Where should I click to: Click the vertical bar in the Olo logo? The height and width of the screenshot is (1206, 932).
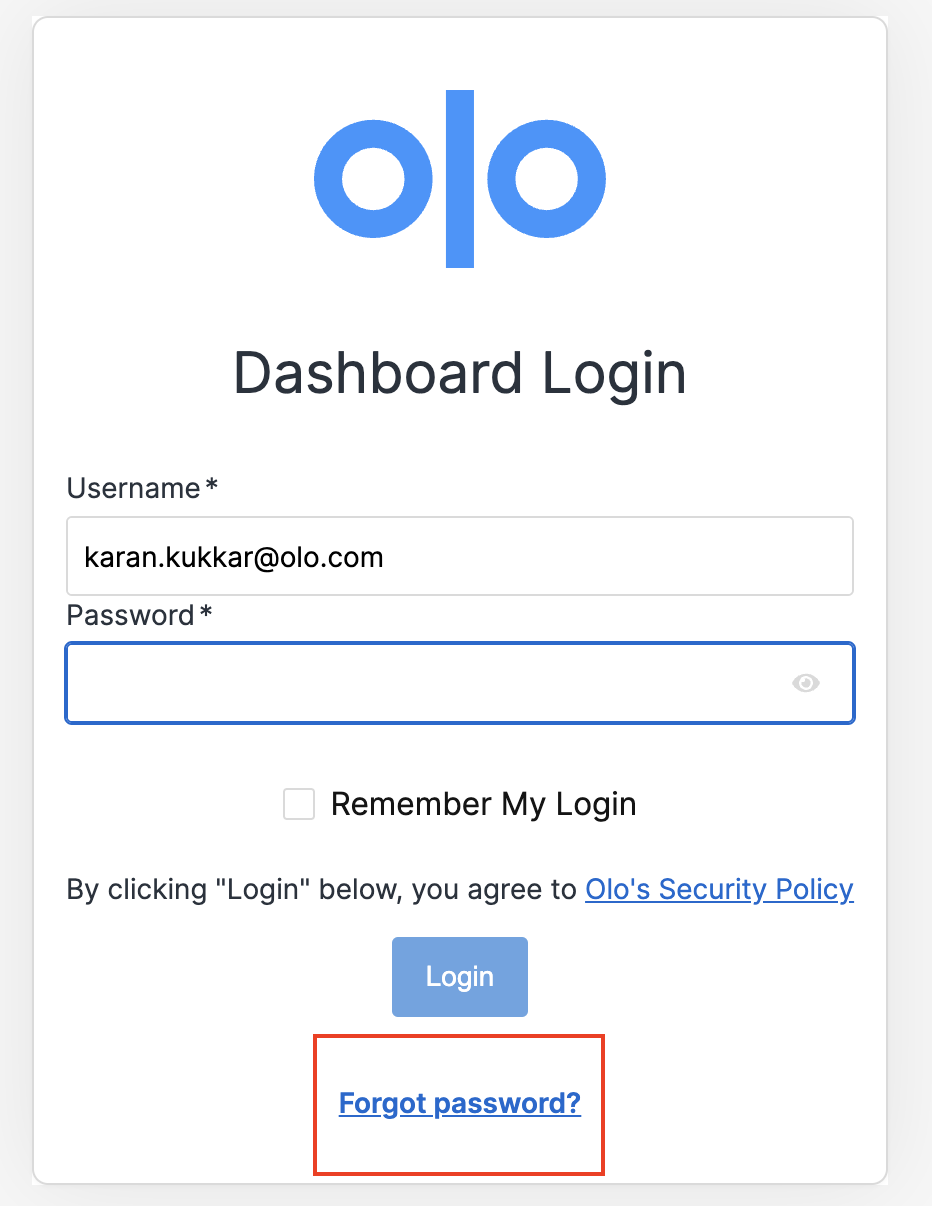point(460,179)
